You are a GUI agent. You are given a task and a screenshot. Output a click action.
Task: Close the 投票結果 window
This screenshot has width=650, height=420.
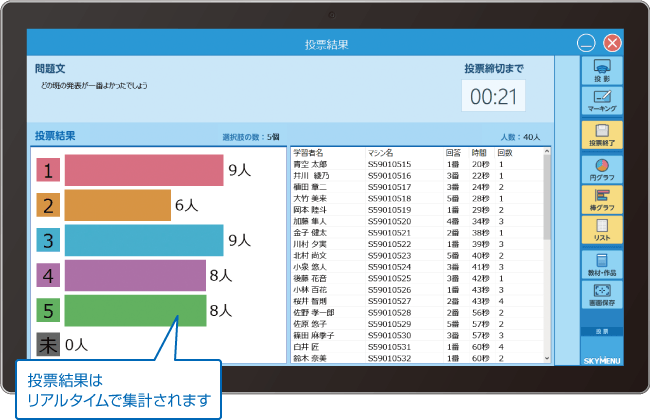[612, 43]
